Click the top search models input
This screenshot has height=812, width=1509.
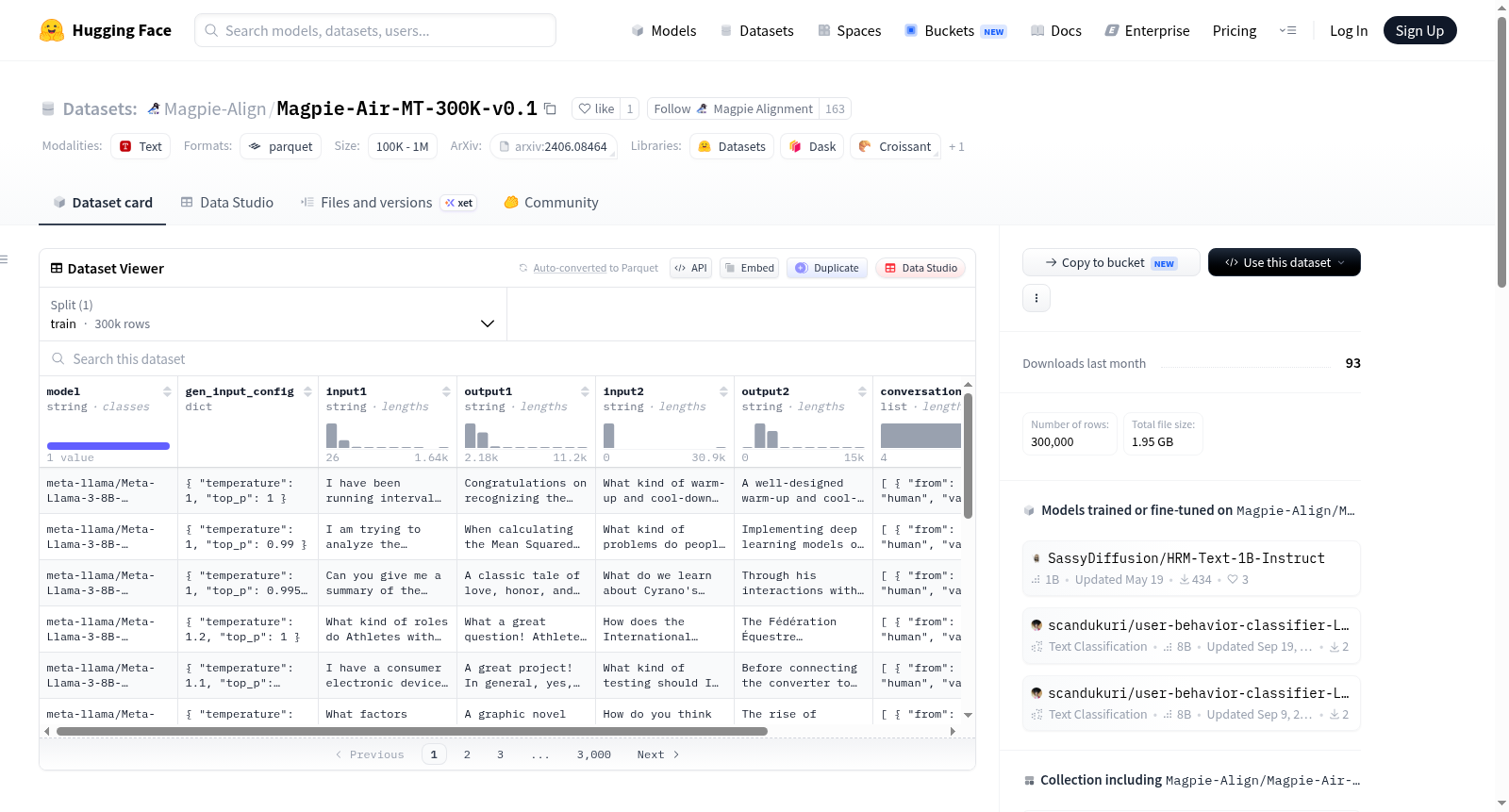coord(375,30)
